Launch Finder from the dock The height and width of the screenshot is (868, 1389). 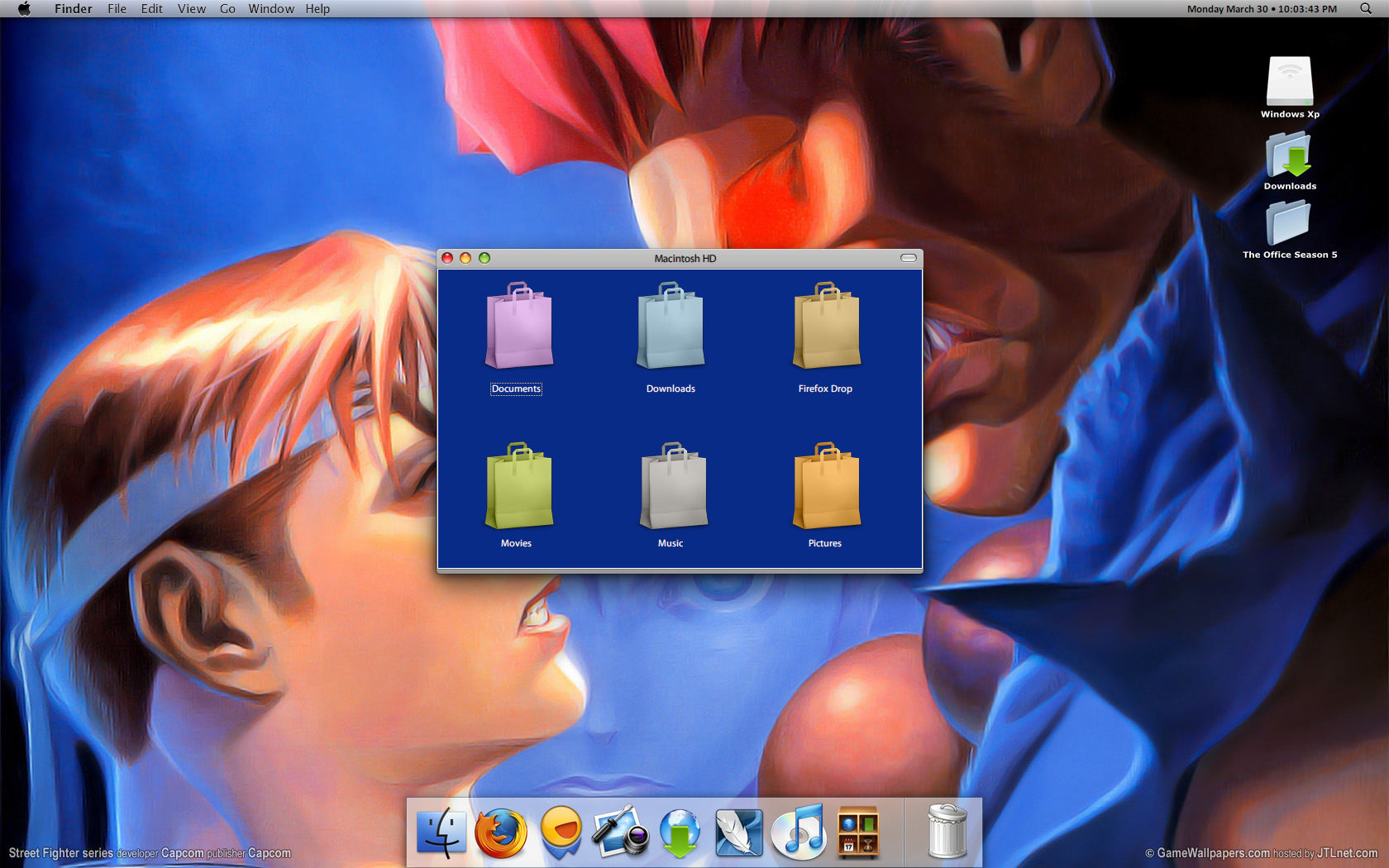point(441,832)
